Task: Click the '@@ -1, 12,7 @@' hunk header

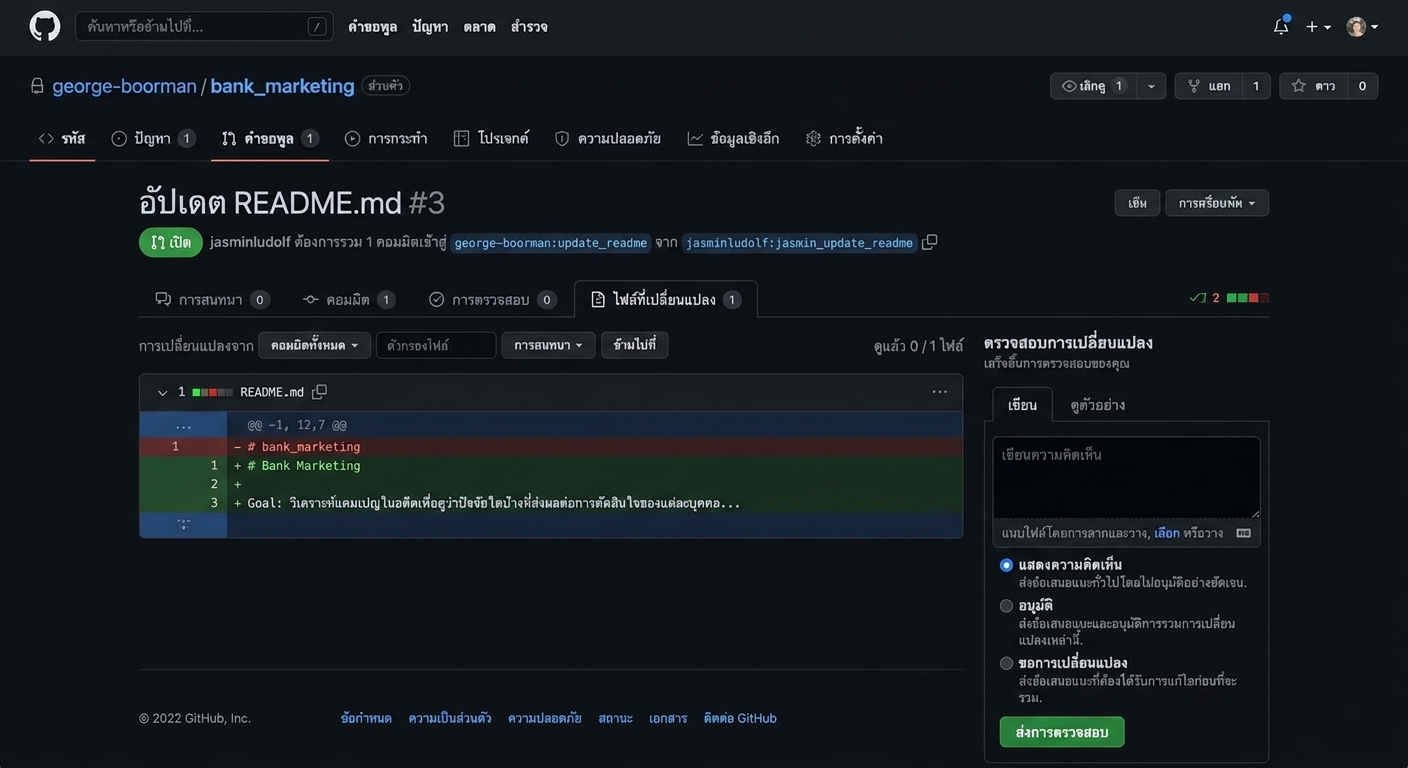Action: pos(297,425)
